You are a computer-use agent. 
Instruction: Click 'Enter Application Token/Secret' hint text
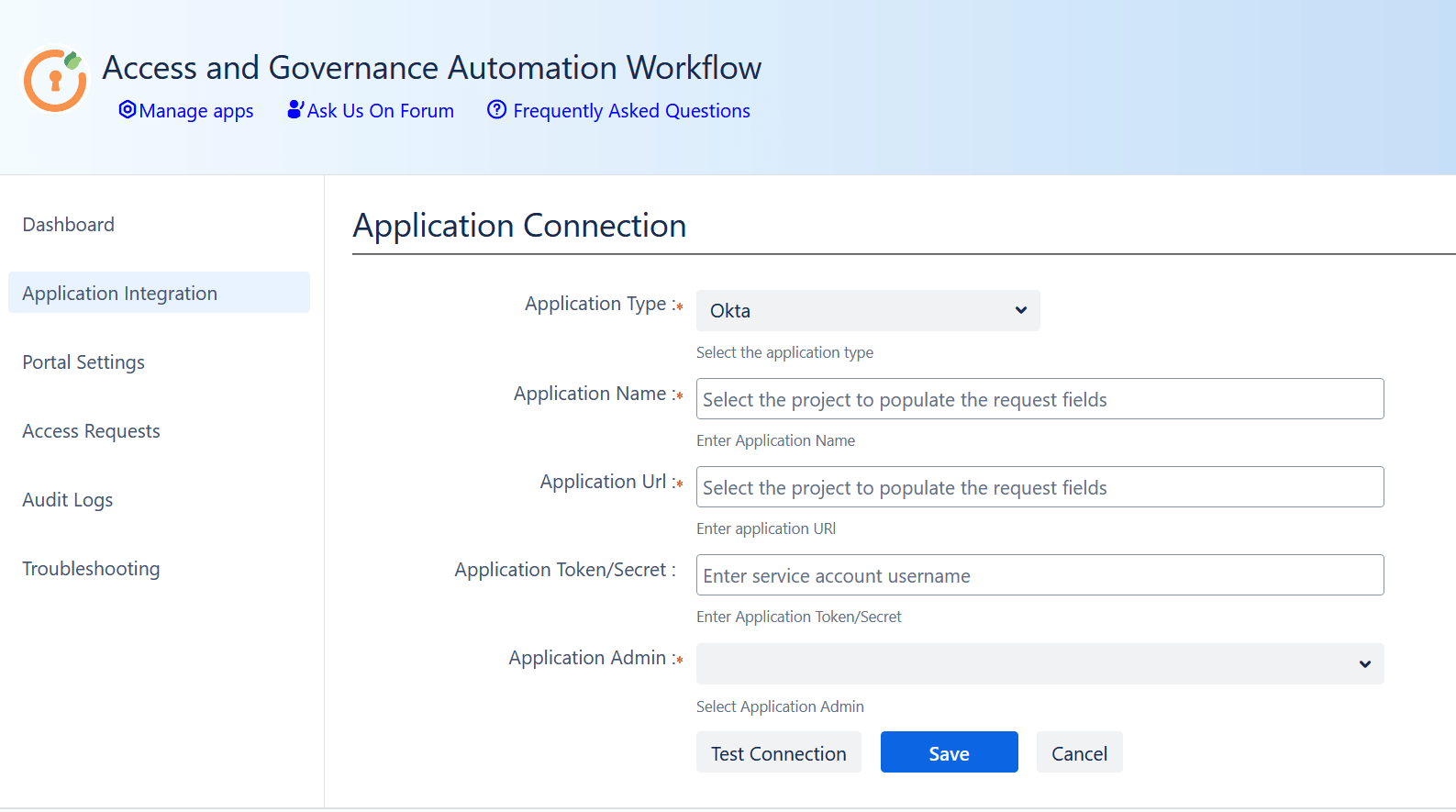click(799, 617)
